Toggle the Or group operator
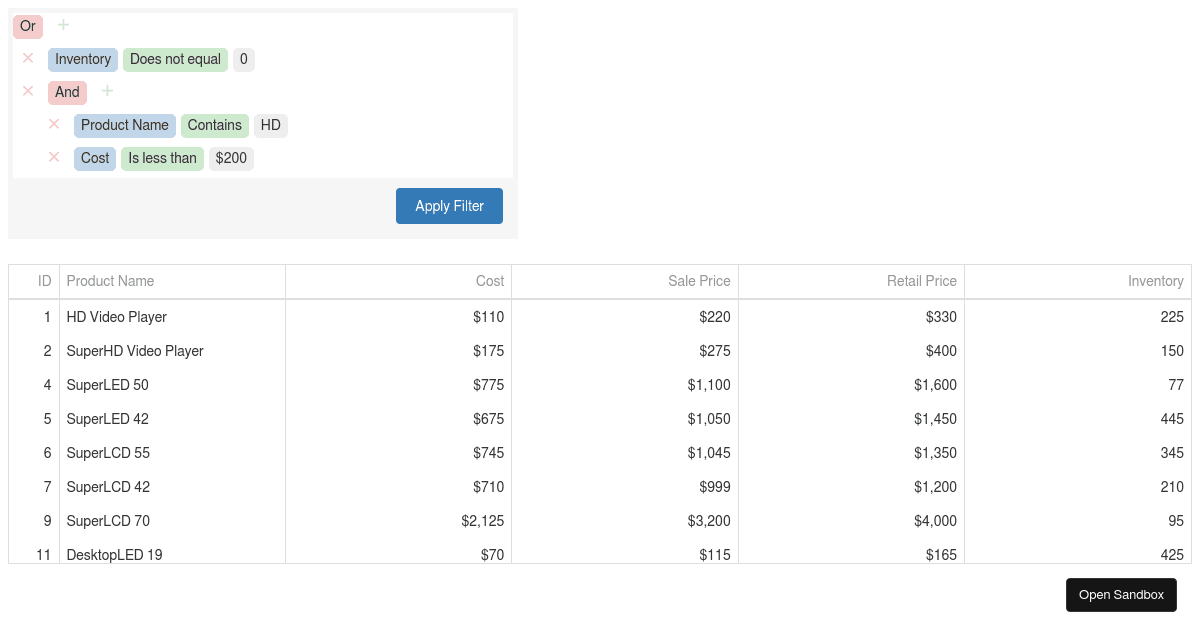 point(28,26)
